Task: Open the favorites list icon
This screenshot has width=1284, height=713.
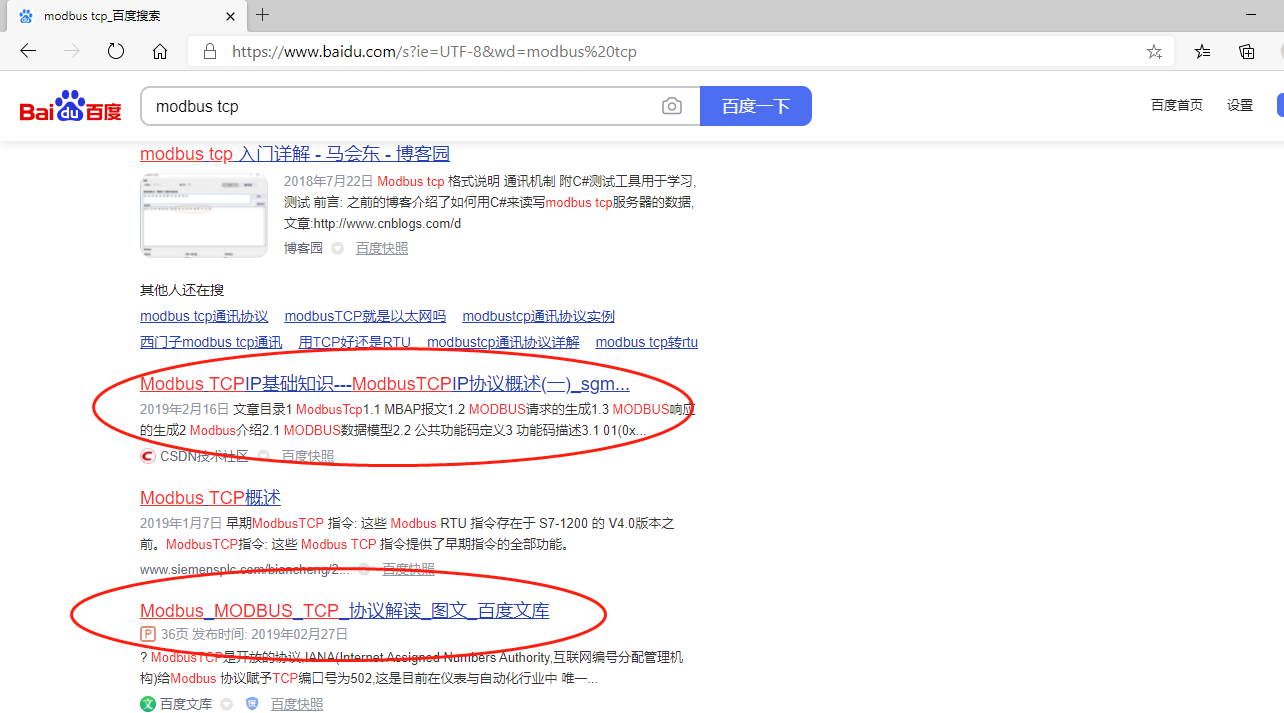Action: [1202, 51]
